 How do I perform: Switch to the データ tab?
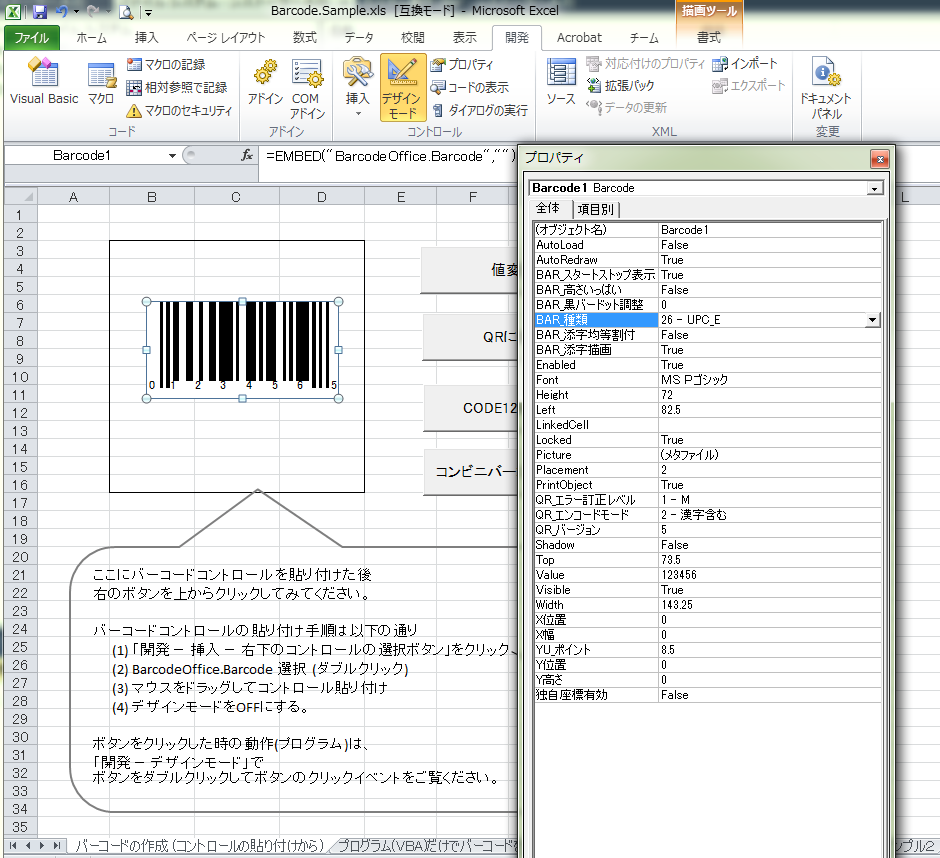coord(358,38)
